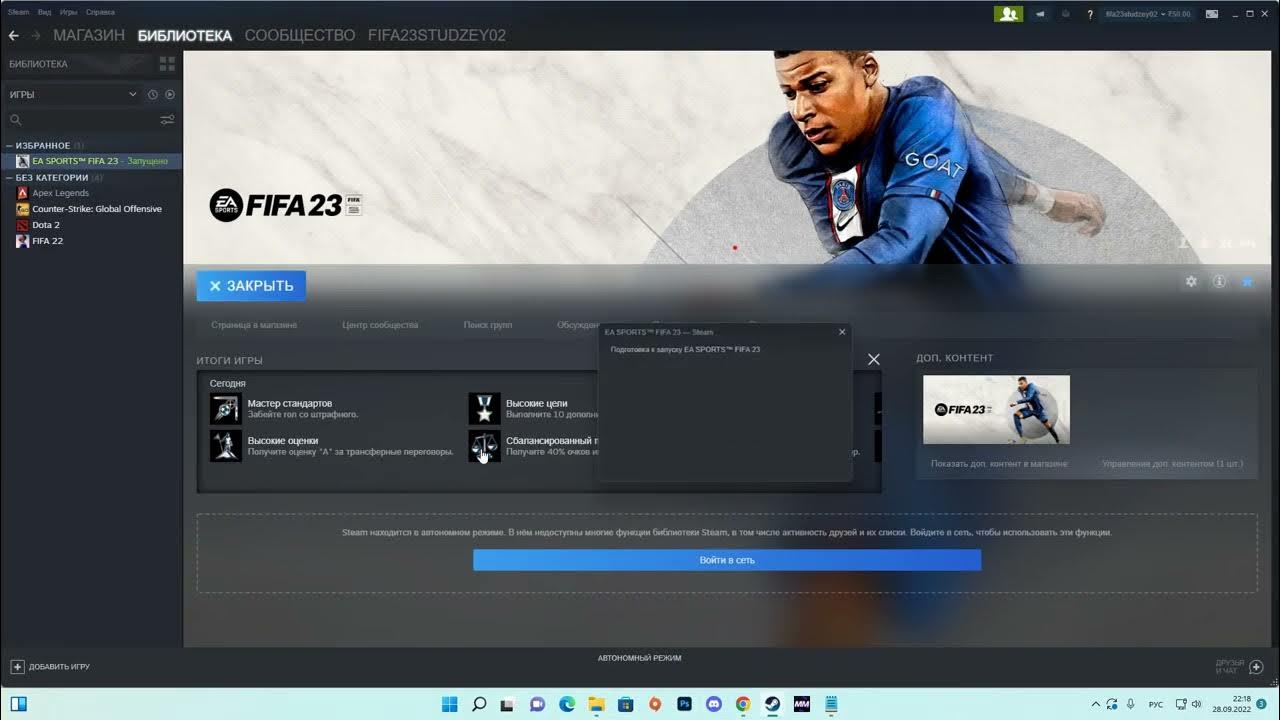
Task: Go back with the left arrow
Action: [x=13, y=36]
